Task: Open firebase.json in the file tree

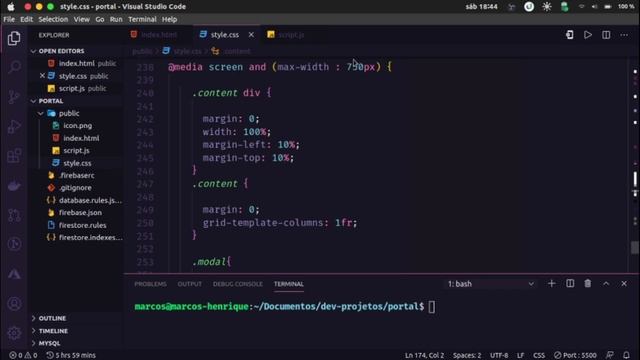Action: 80,213
